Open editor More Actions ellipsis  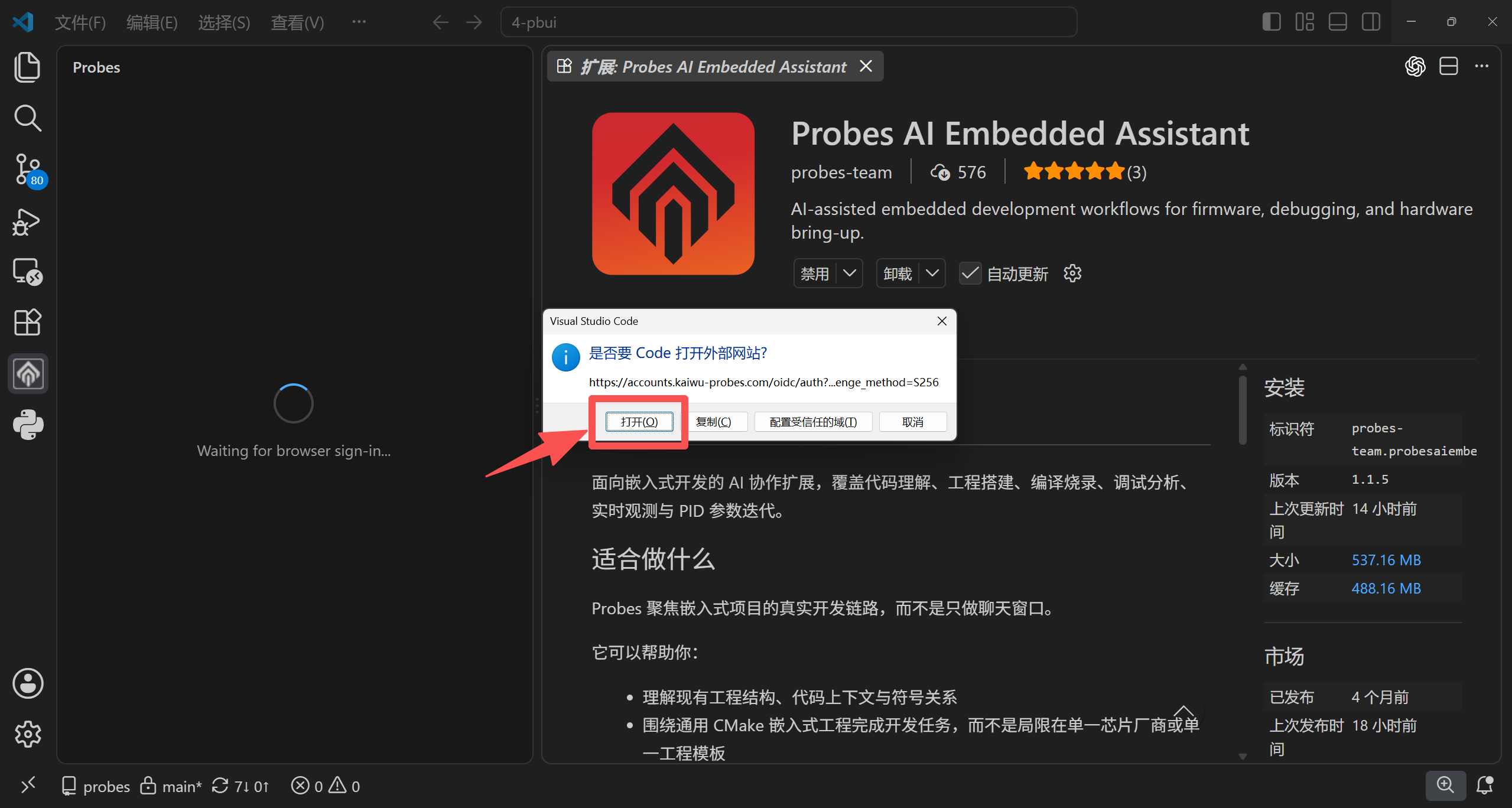pyautogui.click(x=1481, y=66)
